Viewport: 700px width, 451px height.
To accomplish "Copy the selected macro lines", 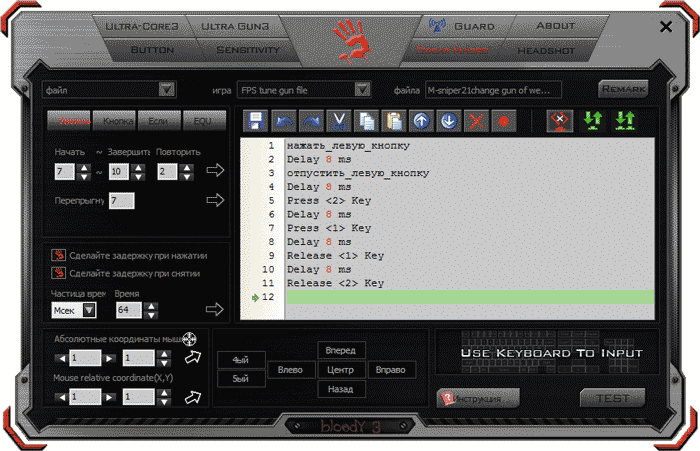I will [x=367, y=121].
